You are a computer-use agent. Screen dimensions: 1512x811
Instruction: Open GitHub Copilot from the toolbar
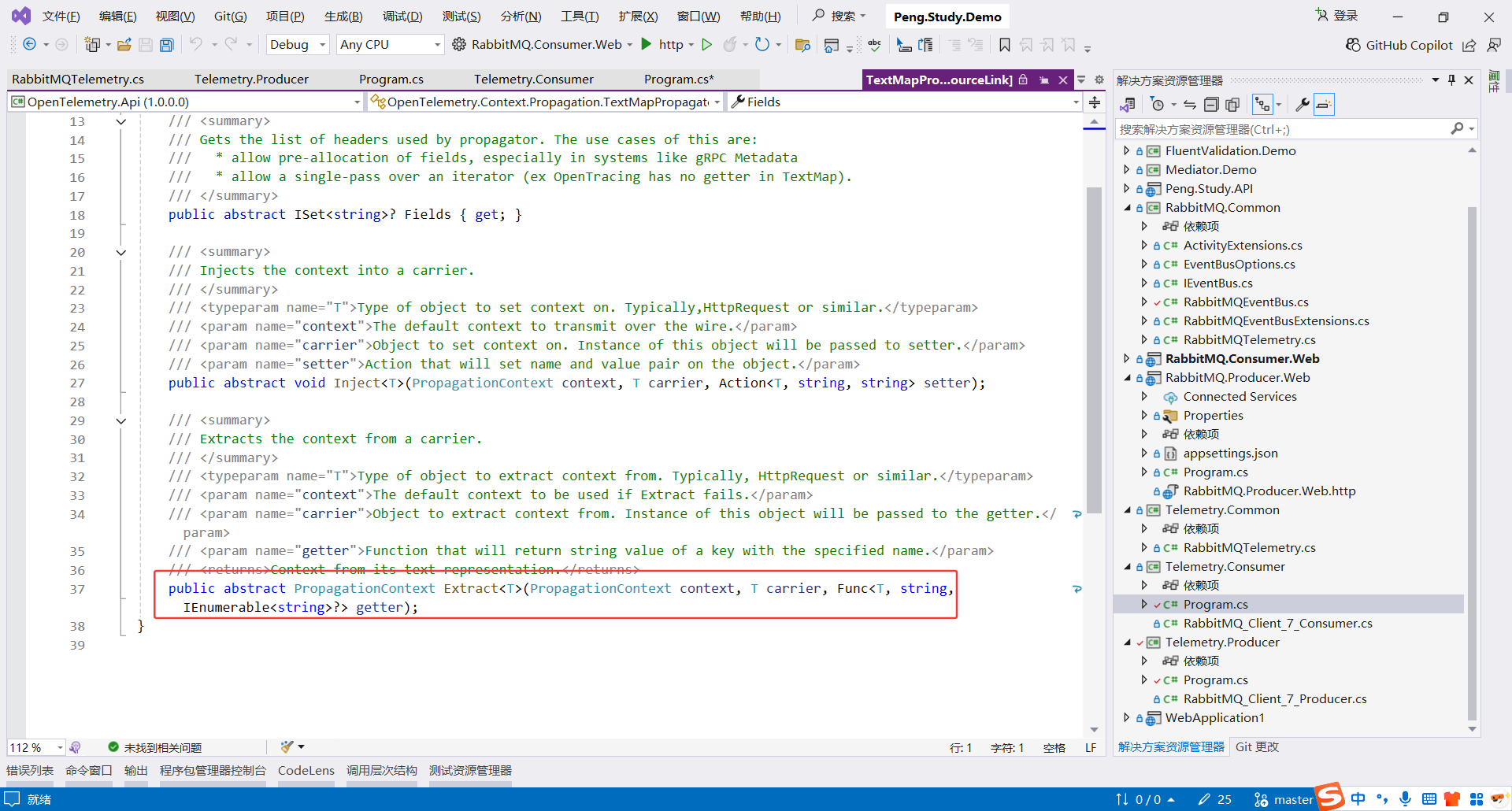click(x=1399, y=45)
